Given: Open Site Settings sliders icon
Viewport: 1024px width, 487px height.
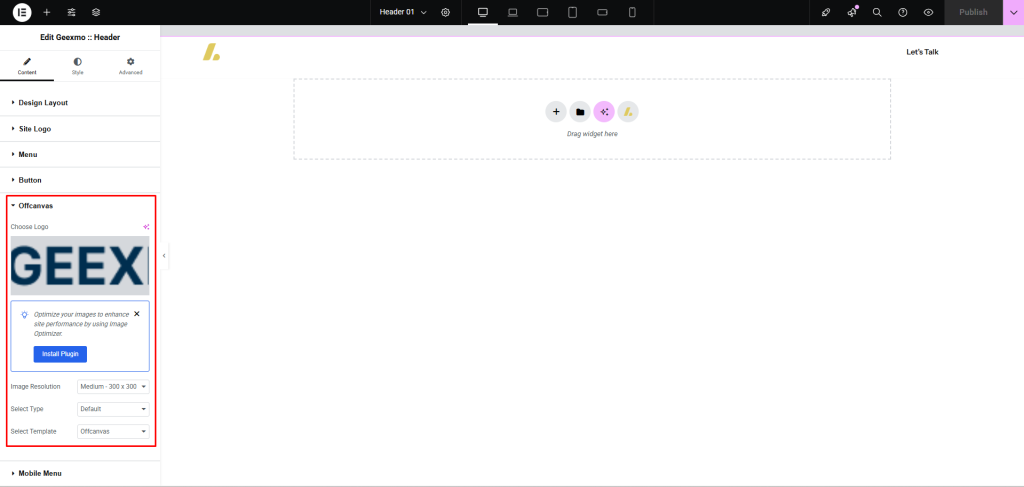Looking at the screenshot, I should (71, 12).
